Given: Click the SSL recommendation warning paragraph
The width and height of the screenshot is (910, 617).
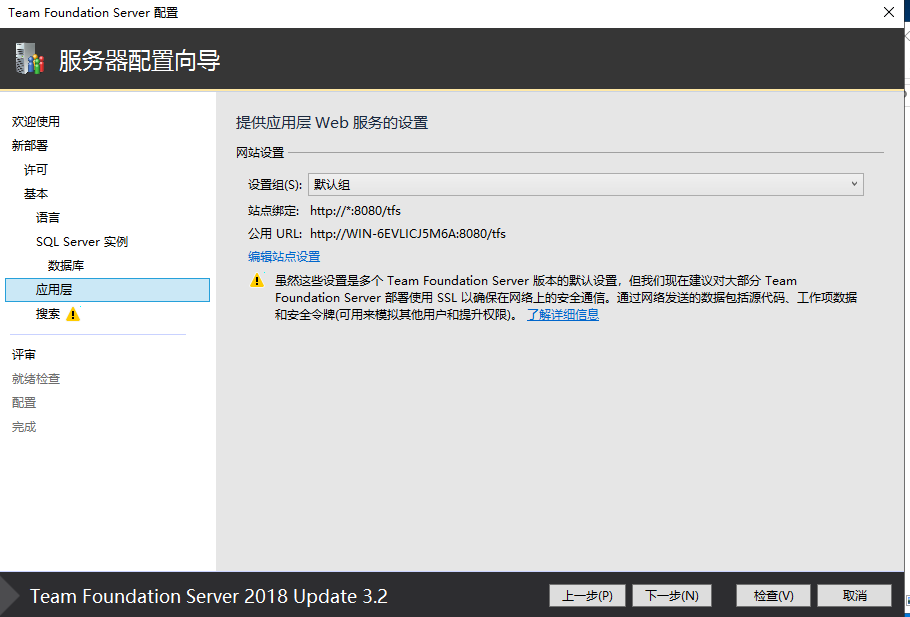Looking at the screenshot, I should point(566,298).
